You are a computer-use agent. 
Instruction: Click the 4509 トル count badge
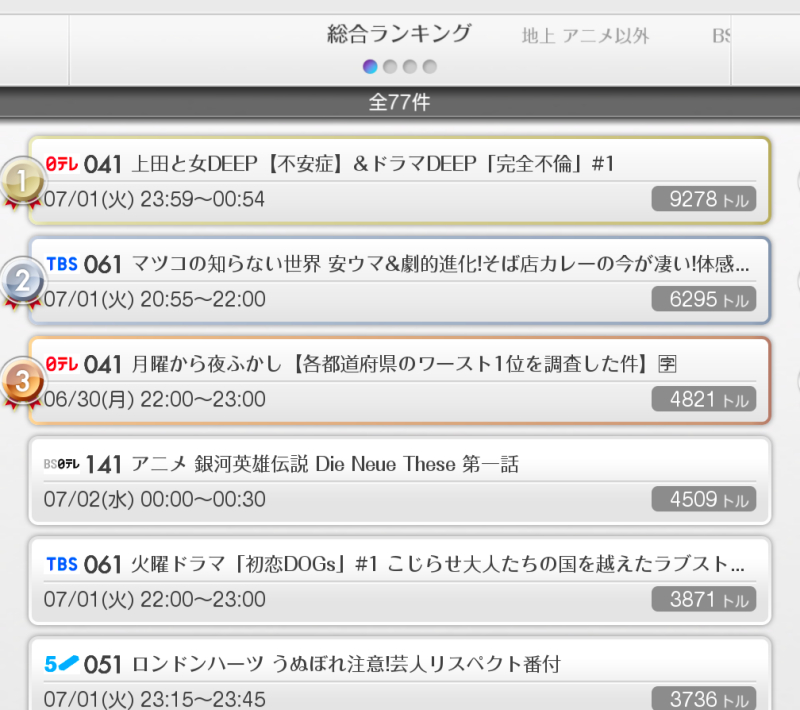(704, 499)
